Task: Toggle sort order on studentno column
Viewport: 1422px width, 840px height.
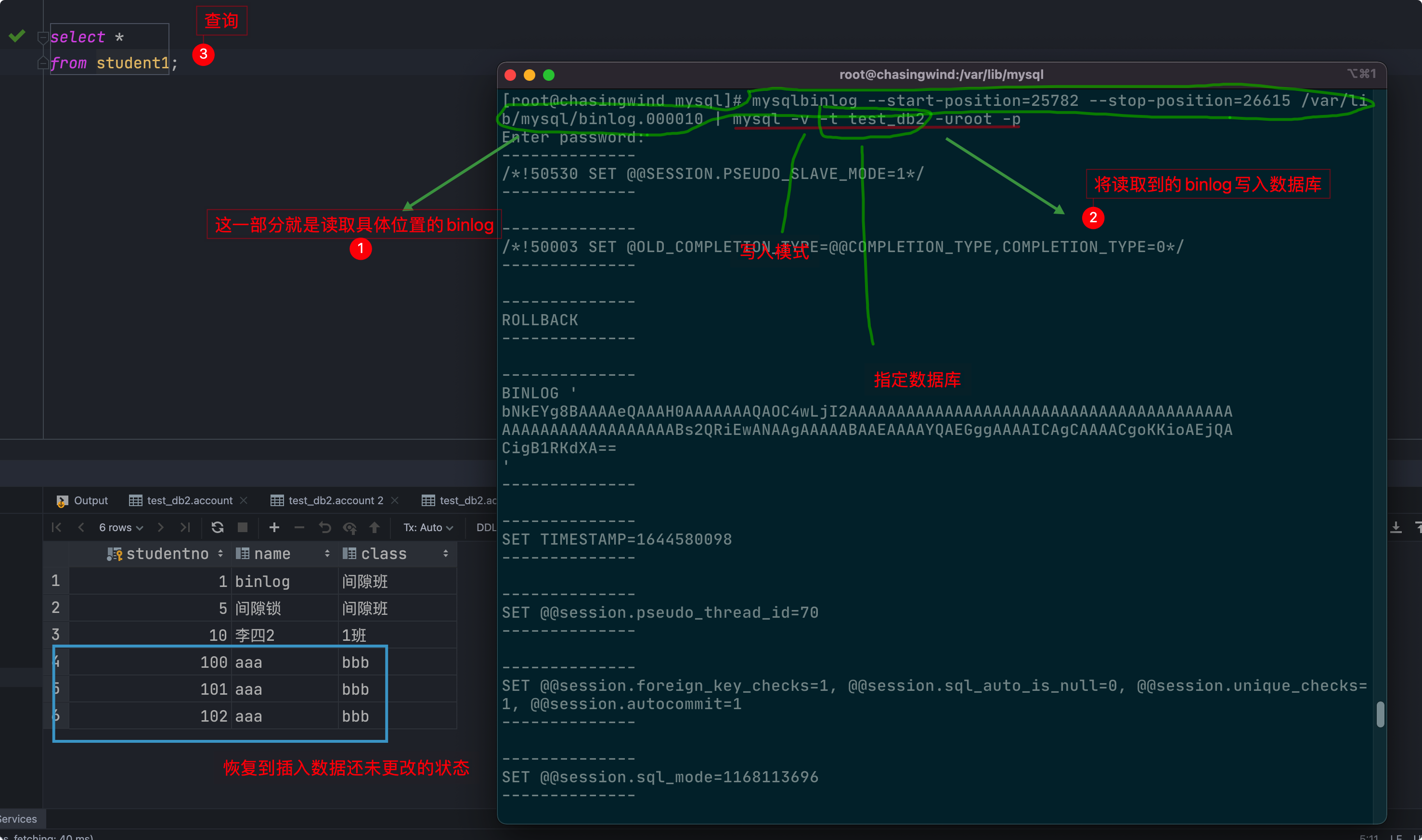Action: [x=220, y=554]
